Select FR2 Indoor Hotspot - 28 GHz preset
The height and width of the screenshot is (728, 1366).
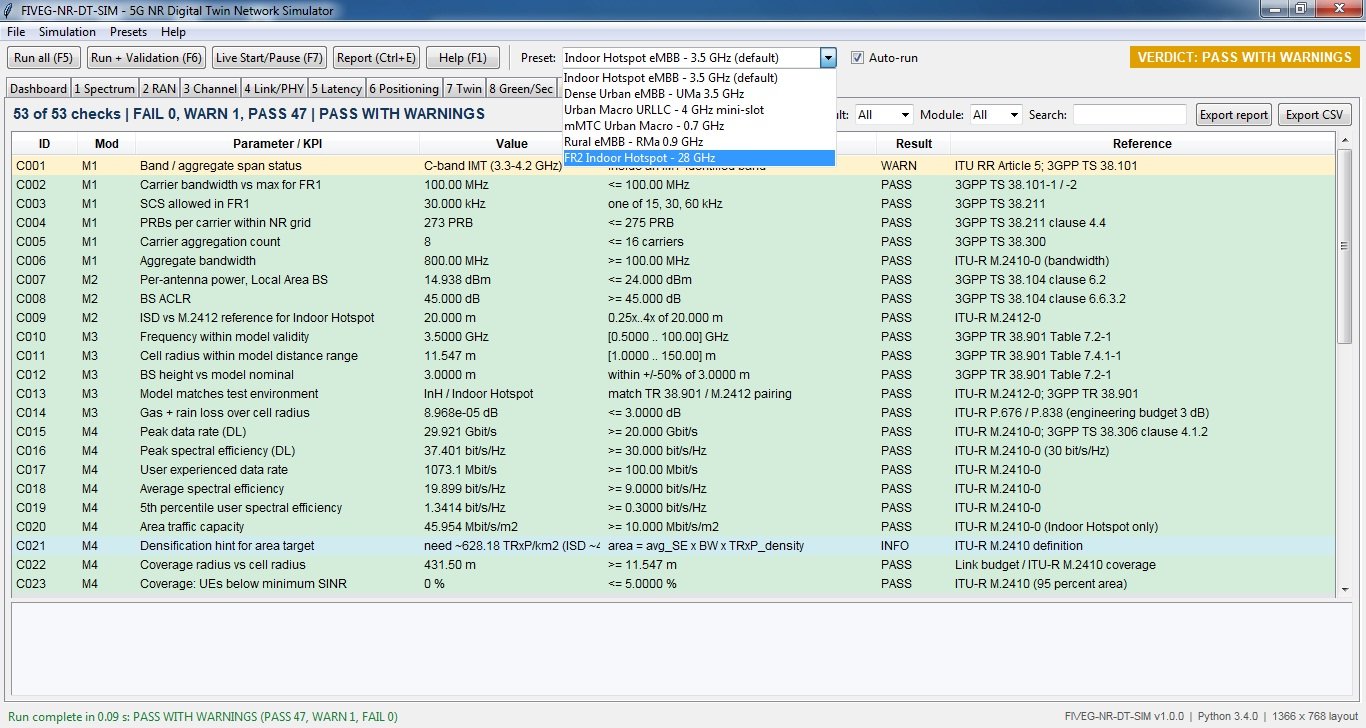pyautogui.click(x=699, y=158)
